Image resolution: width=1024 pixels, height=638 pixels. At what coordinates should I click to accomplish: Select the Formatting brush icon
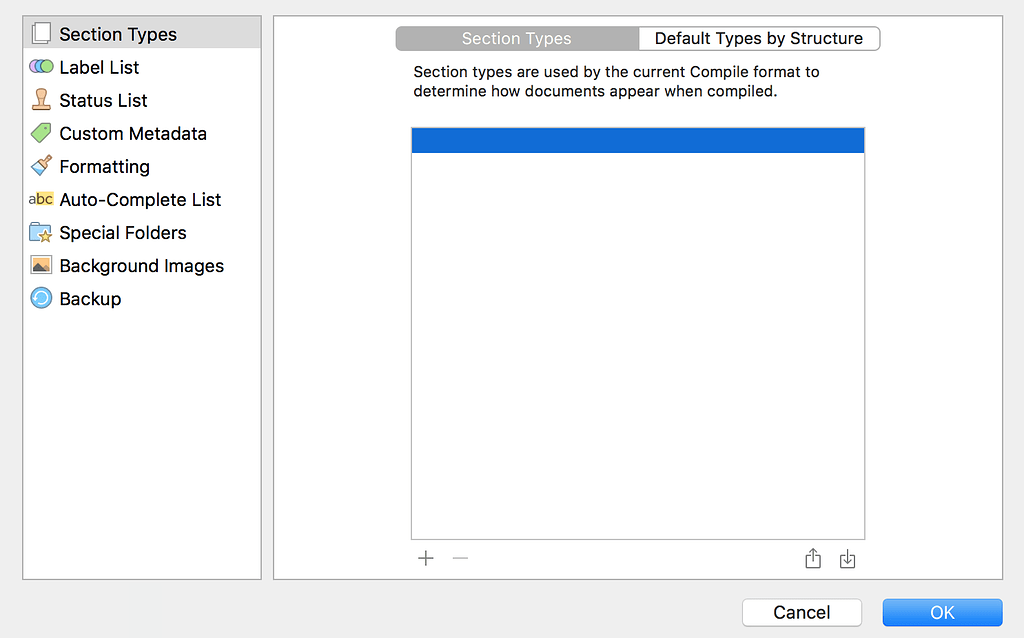click(x=41, y=165)
